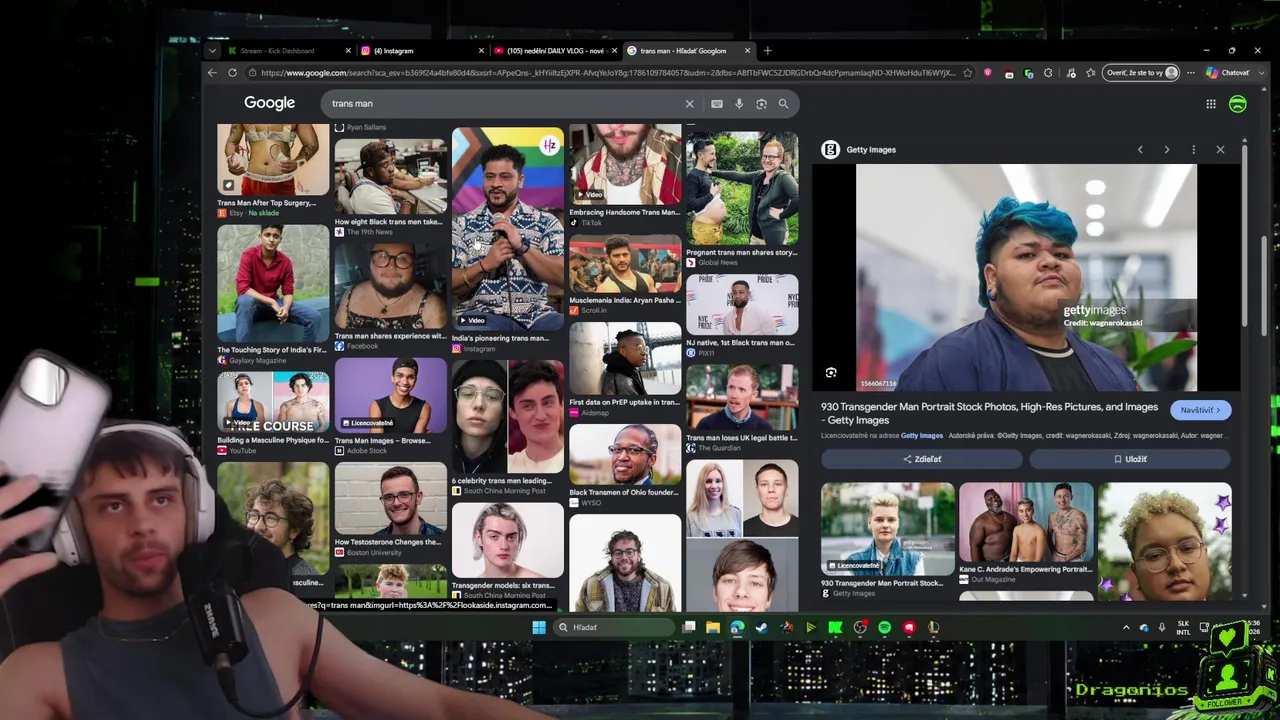This screenshot has height=720, width=1280.
Task: Open the on-screen keyboard input tool
Action: (x=717, y=104)
